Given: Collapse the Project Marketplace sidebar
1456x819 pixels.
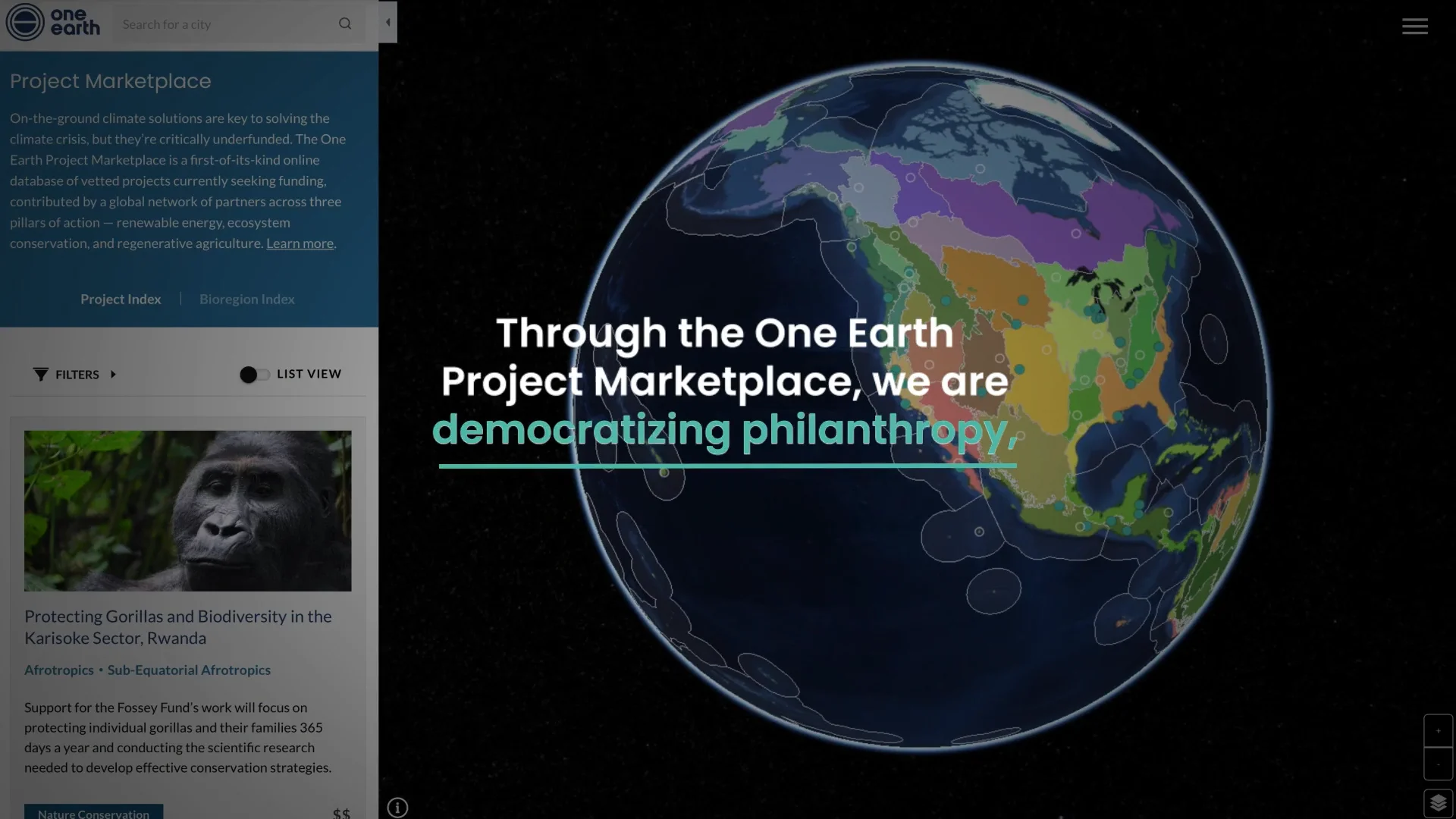Looking at the screenshot, I should tap(388, 22).
